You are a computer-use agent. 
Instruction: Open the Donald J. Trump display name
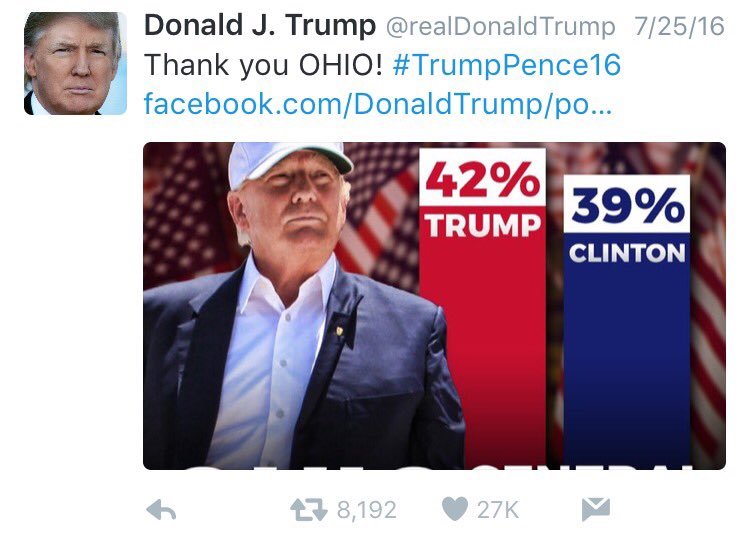260,25
